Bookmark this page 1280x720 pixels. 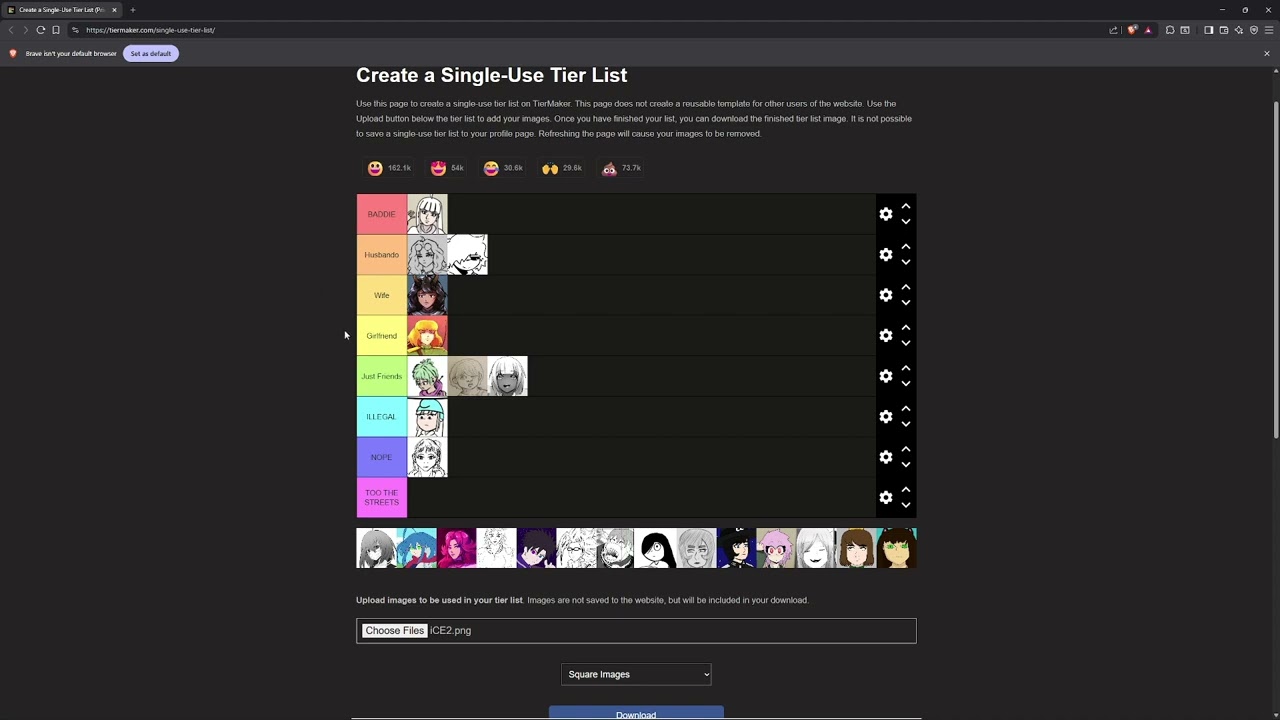[56, 30]
